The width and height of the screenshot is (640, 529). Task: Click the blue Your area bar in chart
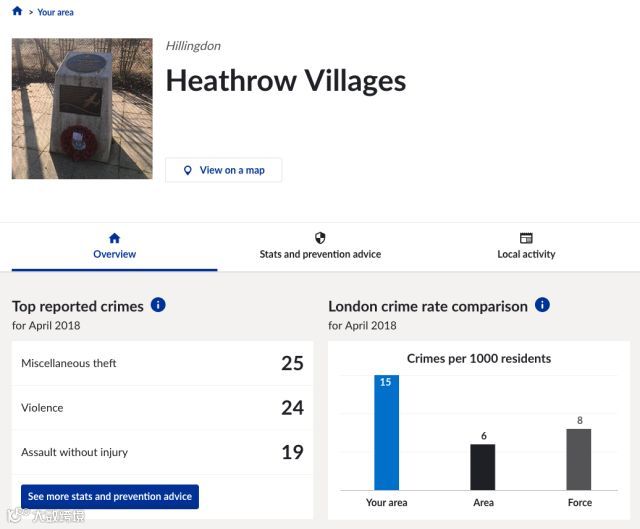point(386,435)
